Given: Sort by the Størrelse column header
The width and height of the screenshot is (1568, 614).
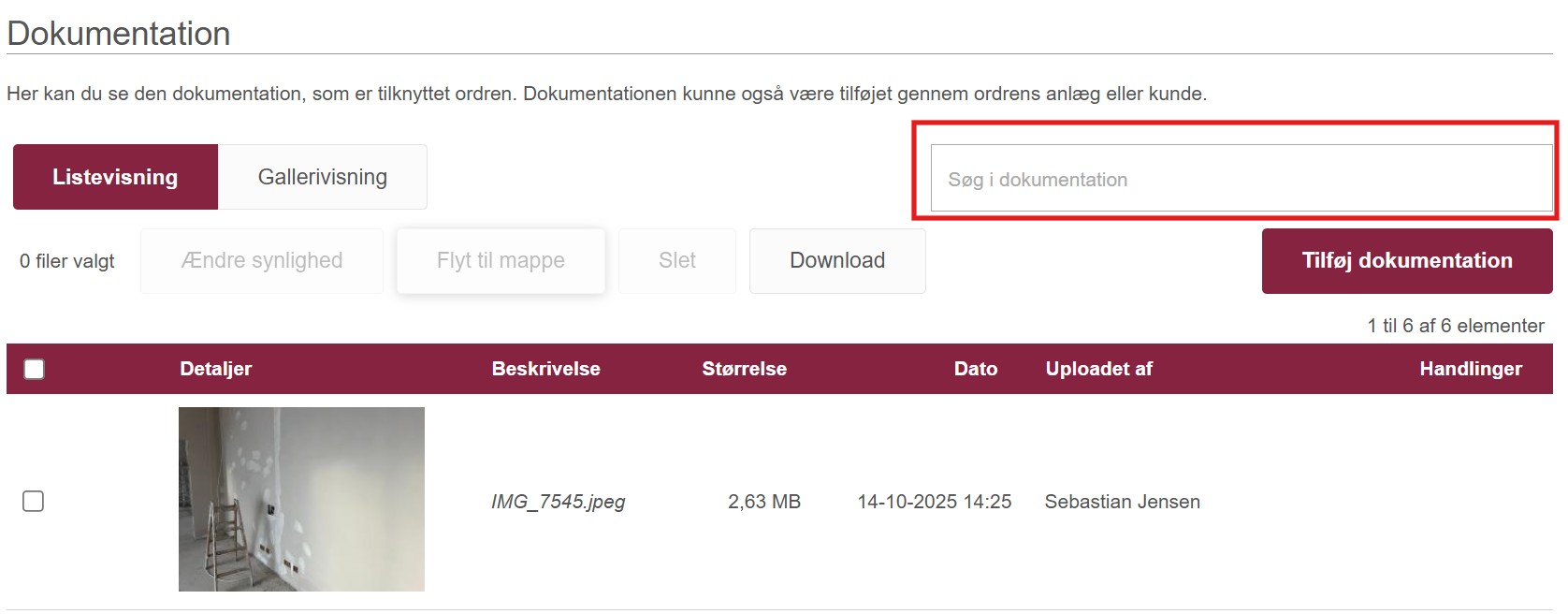Looking at the screenshot, I should pyautogui.click(x=744, y=369).
